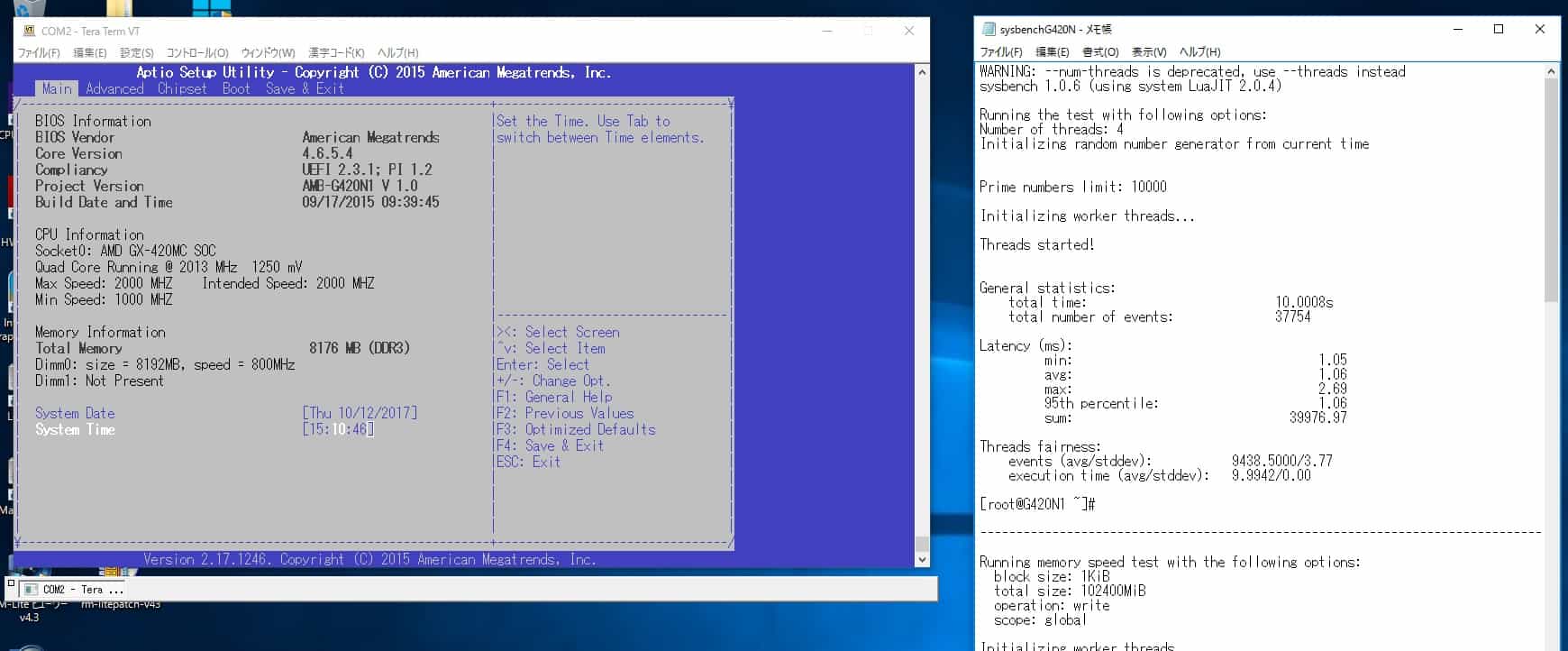Screen dimensions: 1568x651
Task: Click 'Memory Information' heading
Action: (100, 332)
